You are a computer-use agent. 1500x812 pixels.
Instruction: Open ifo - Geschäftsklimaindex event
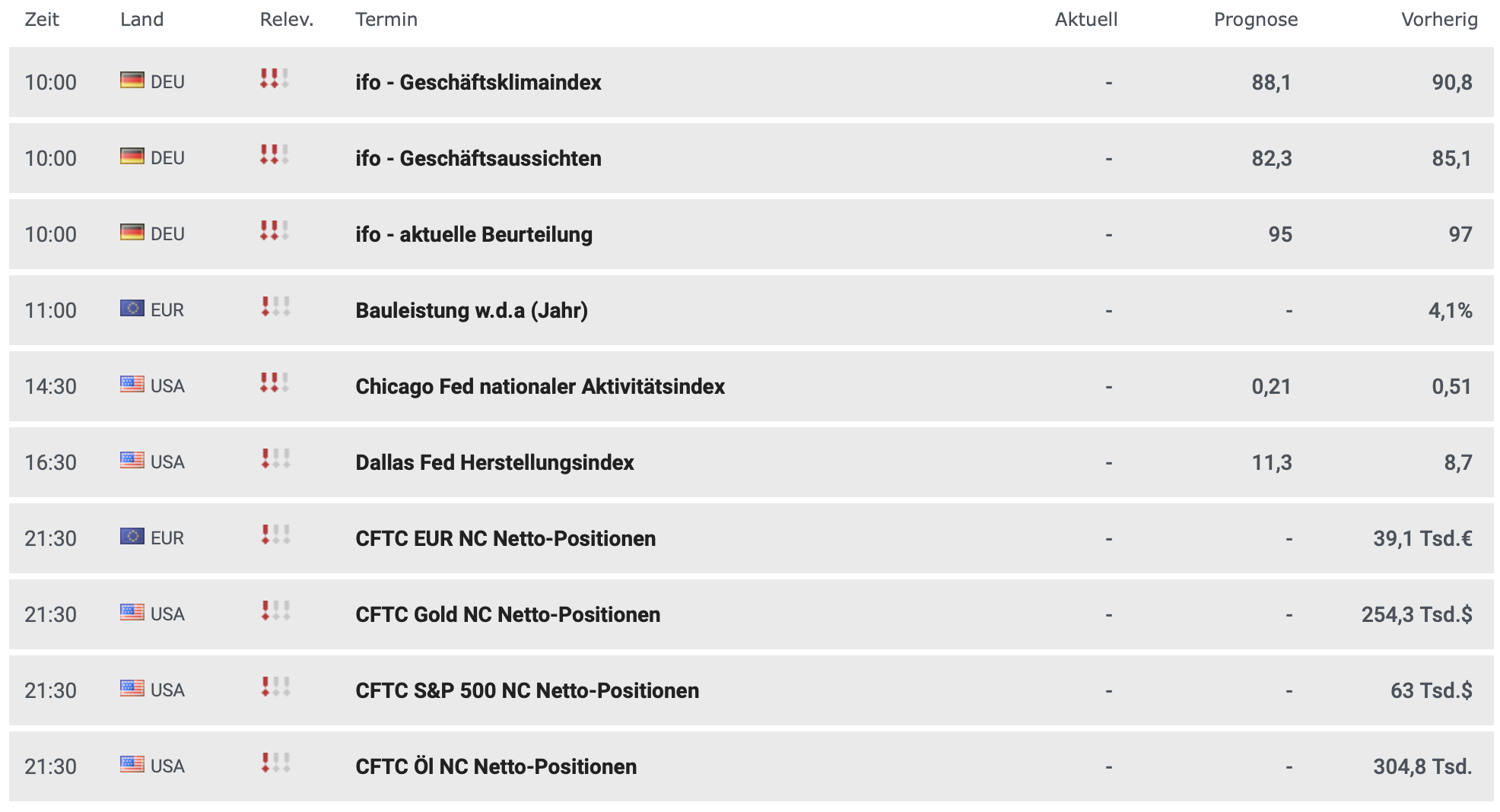(478, 82)
